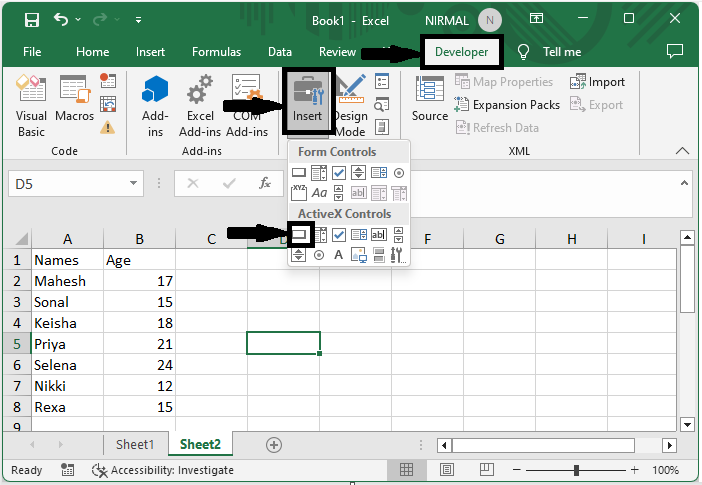Image resolution: width=702 pixels, height=485 pixels.
Task: Open the Insert controls dropdown
Action: pos(308,100)
